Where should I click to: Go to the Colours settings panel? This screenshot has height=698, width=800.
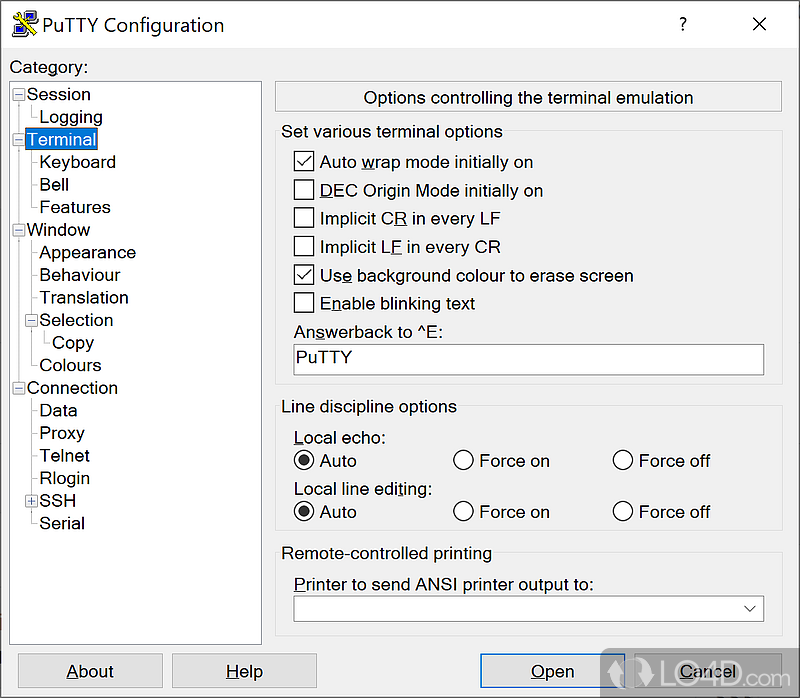[x=70, y=365]
